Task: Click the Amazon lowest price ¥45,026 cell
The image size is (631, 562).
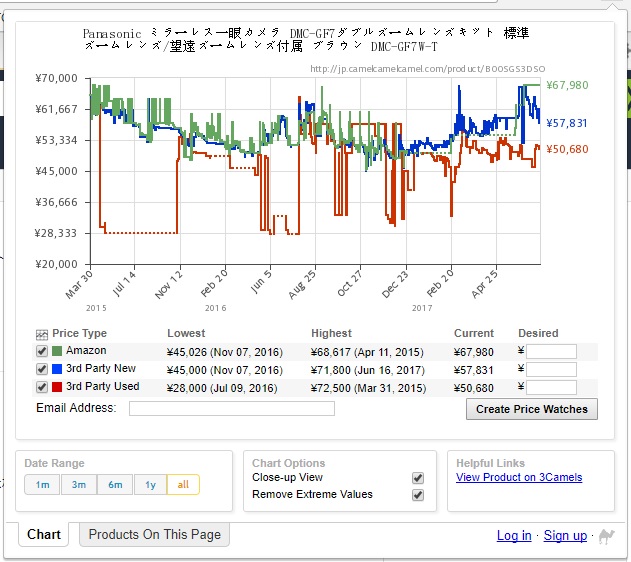Action: (x=225, y=352)
